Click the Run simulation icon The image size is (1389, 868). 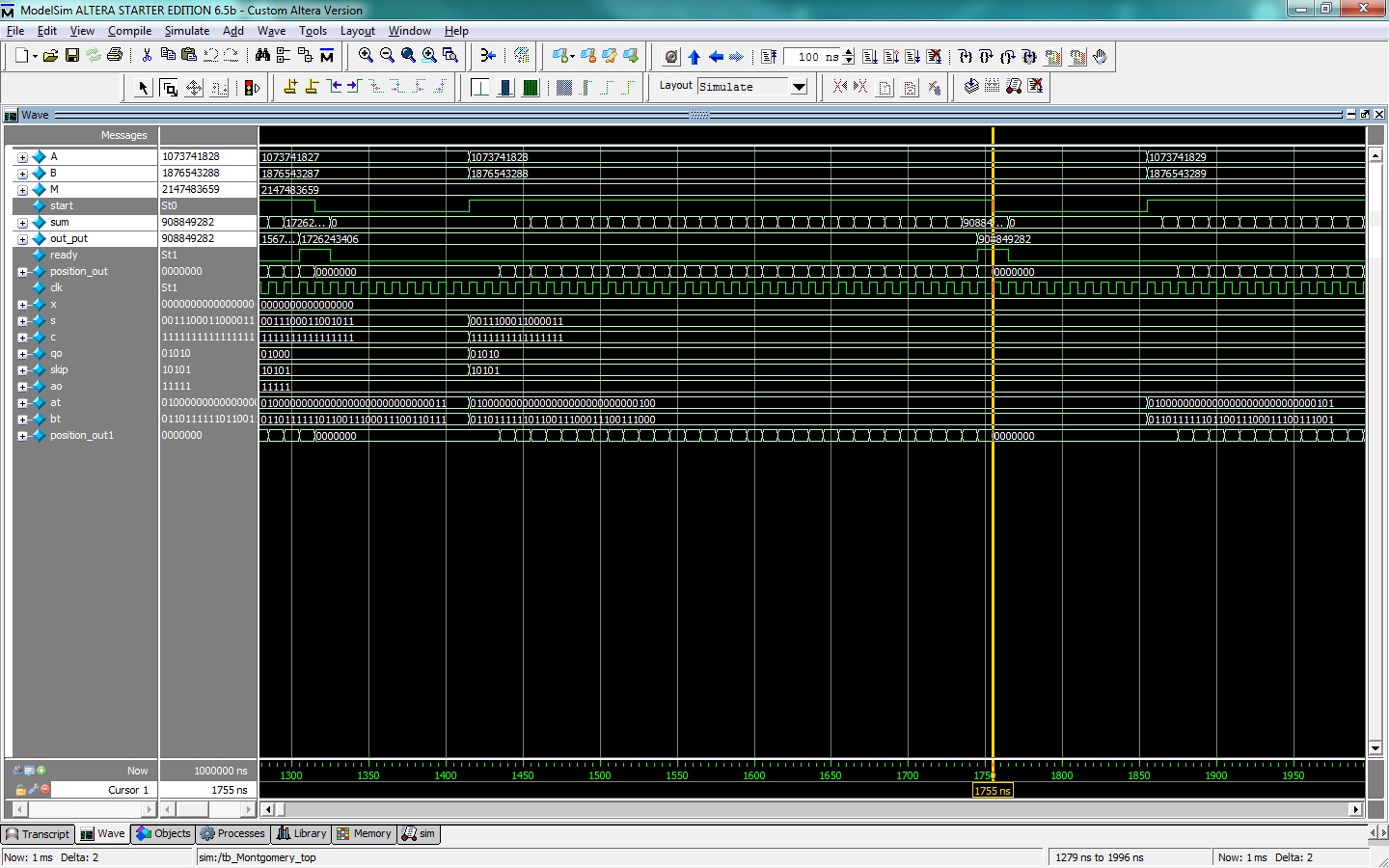point(869,57)
